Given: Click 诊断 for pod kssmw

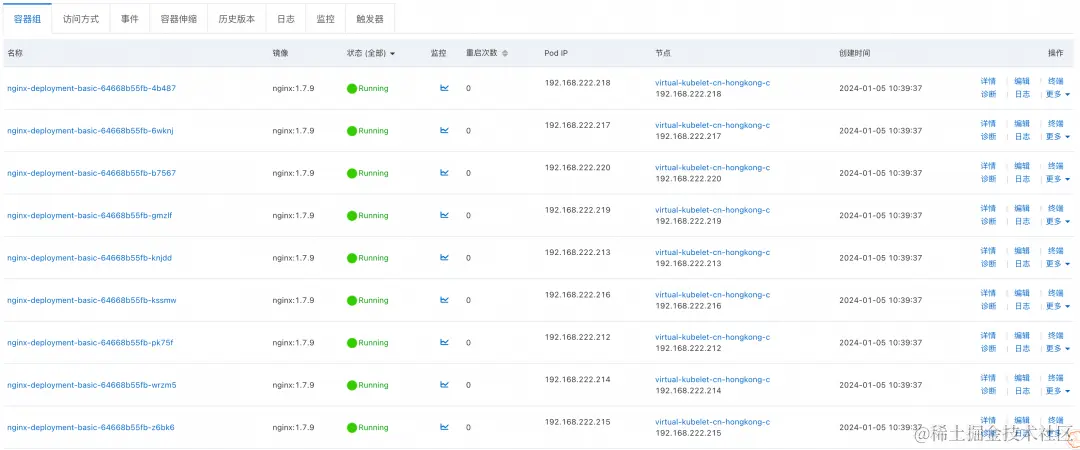Looking at the screenshot, I should point(988,306).
